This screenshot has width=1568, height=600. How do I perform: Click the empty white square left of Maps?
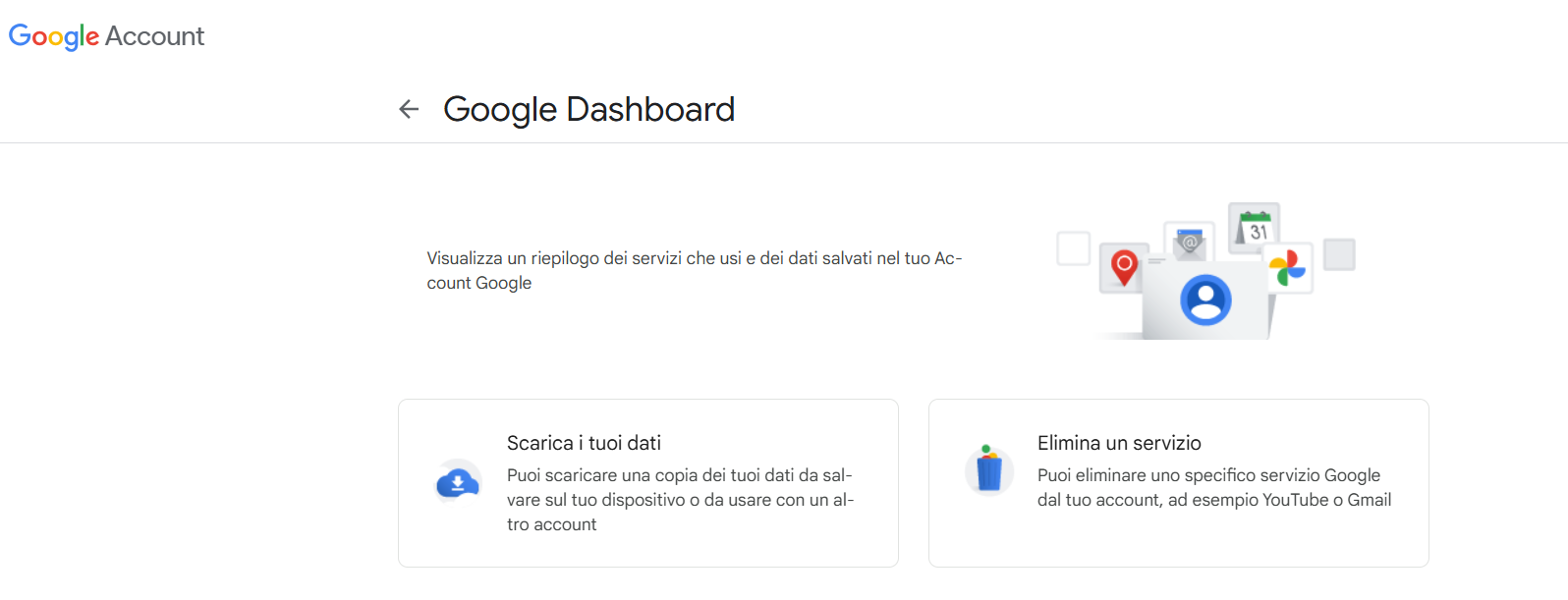1073,248
